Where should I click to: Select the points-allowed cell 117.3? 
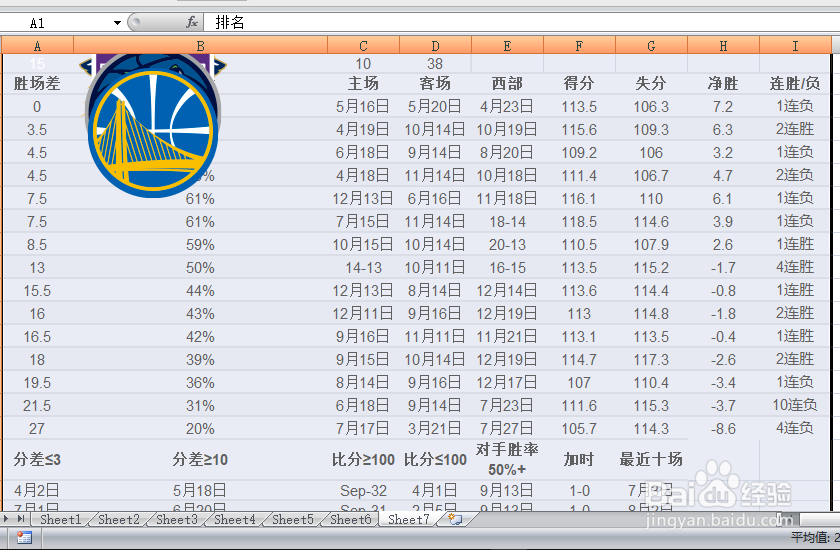[651, 359]
